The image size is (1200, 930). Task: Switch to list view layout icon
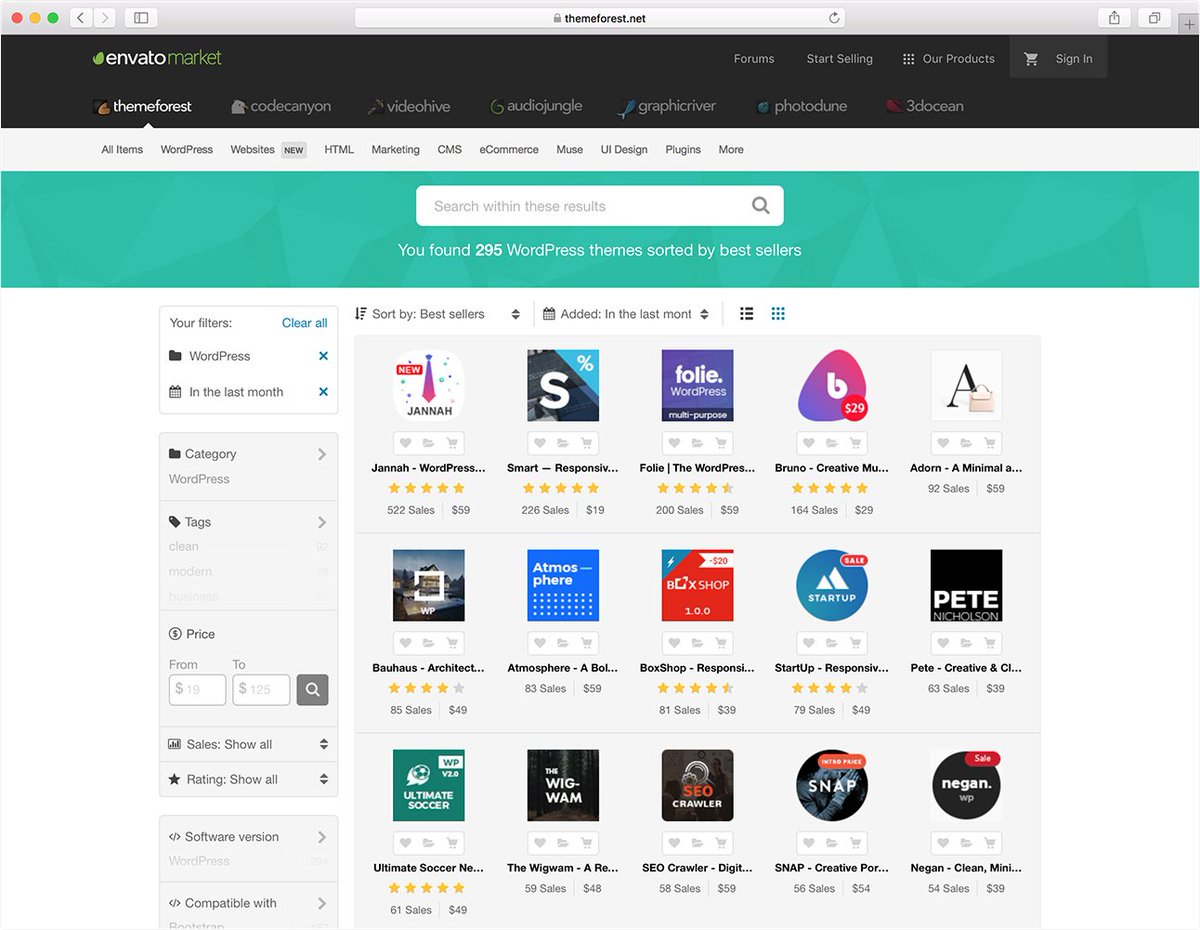746,314
